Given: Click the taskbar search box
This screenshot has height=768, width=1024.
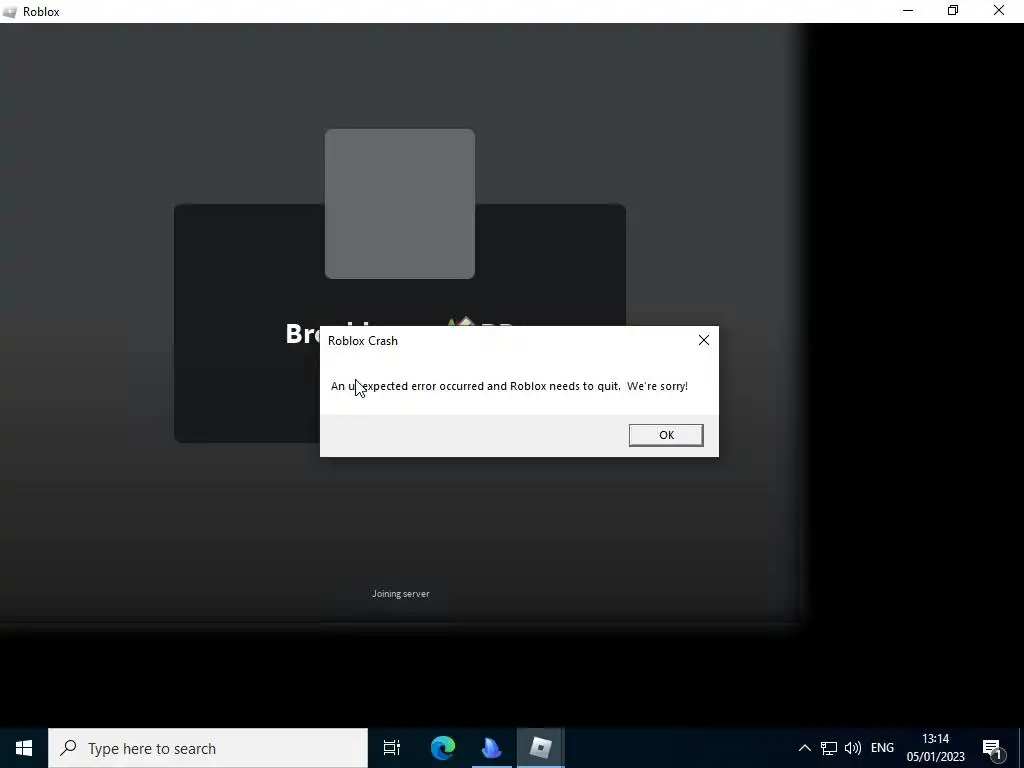Looking at the screenshot, I should pos(208,748).
